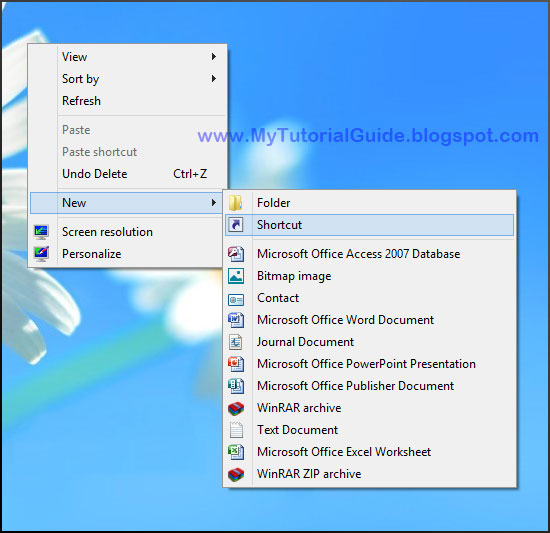The height and width of the screenshot is (533, 550).
Task: Click the greyed Paste entry
Action: (127, 130)
